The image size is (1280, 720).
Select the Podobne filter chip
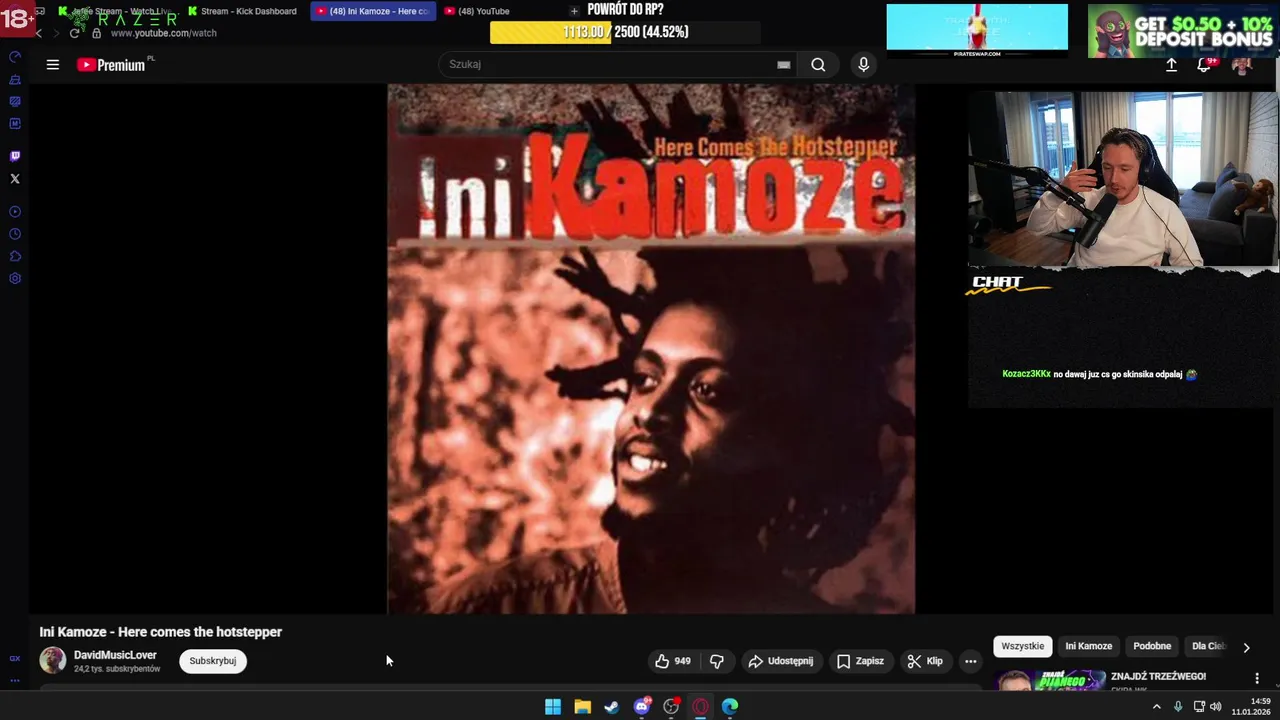tap(1152, 646)
